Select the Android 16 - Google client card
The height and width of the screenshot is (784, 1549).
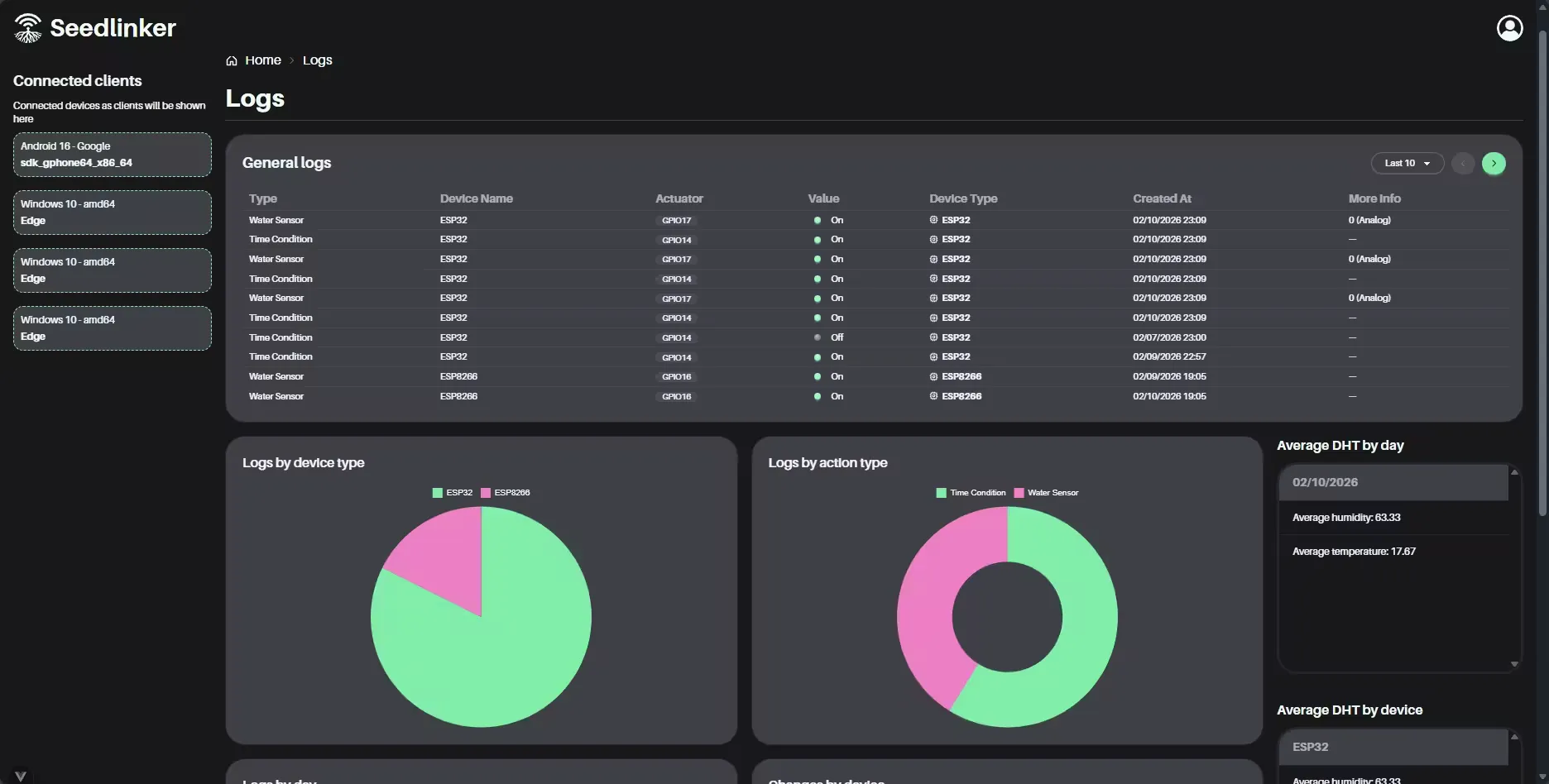tap(112, 155)
